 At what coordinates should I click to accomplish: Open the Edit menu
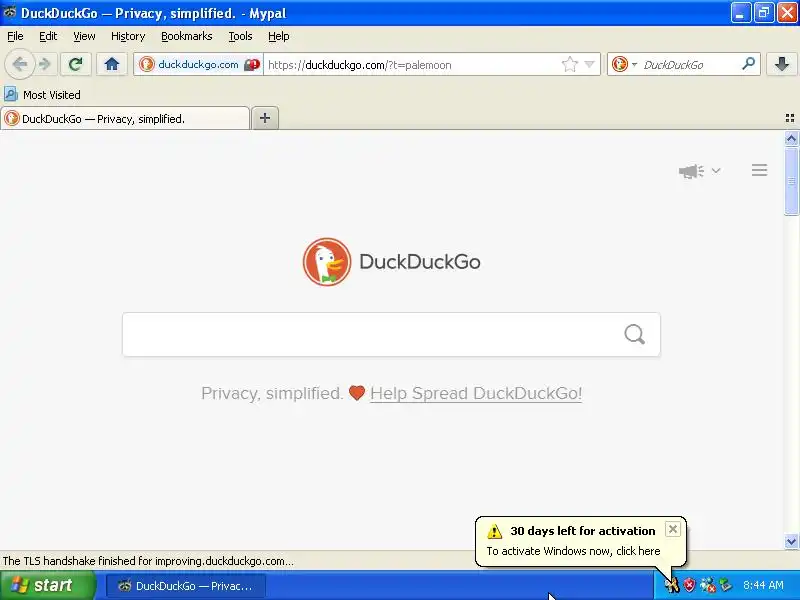[48, 36]
